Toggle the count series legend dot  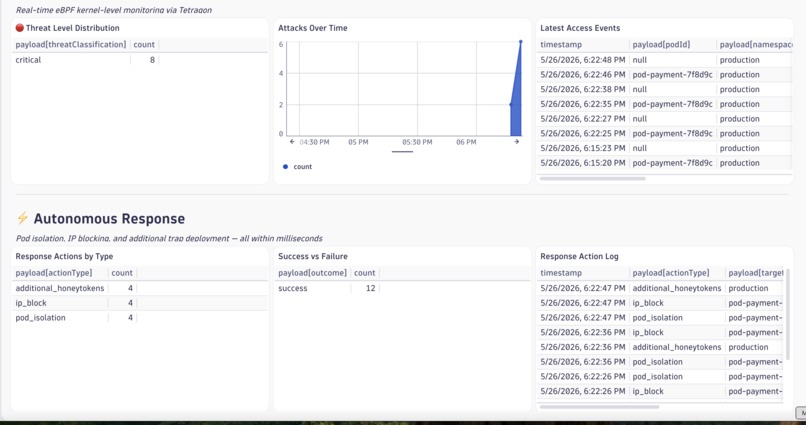(285, 167)
